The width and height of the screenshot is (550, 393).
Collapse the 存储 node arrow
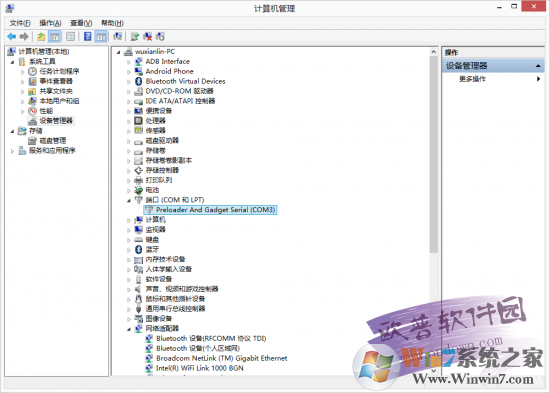(13, 131)
